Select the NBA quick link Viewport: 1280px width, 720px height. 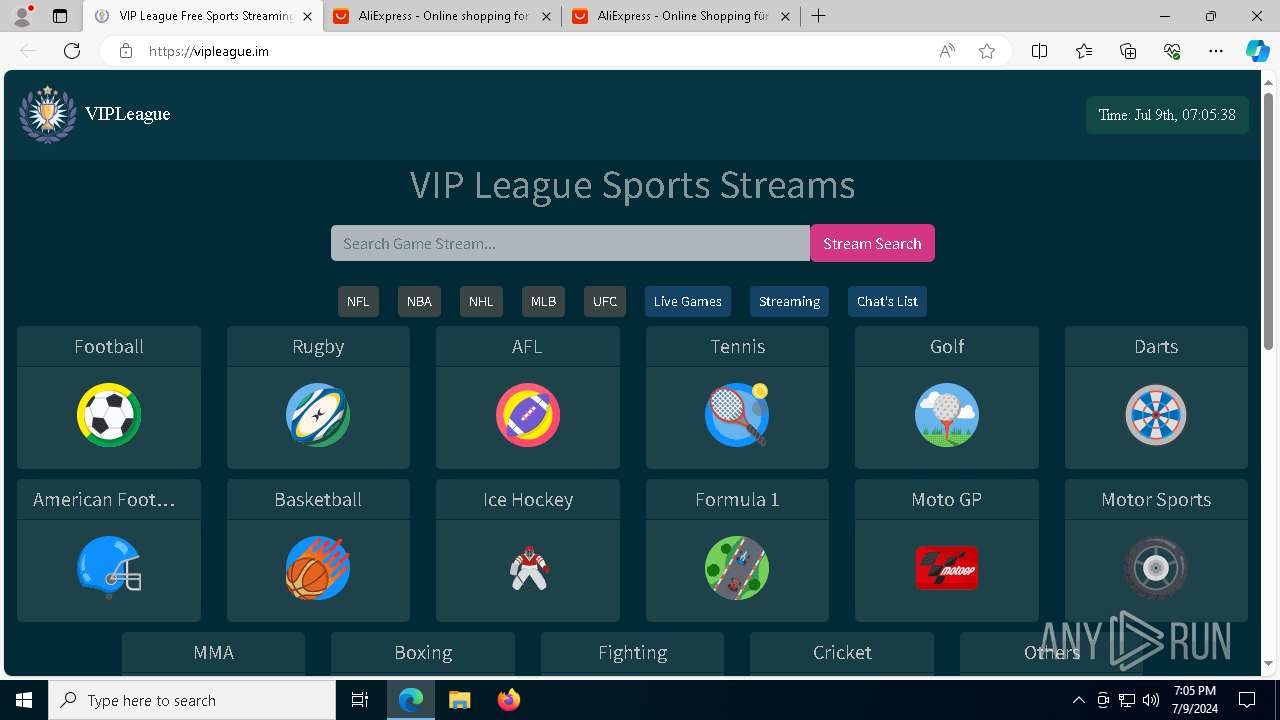419,301
